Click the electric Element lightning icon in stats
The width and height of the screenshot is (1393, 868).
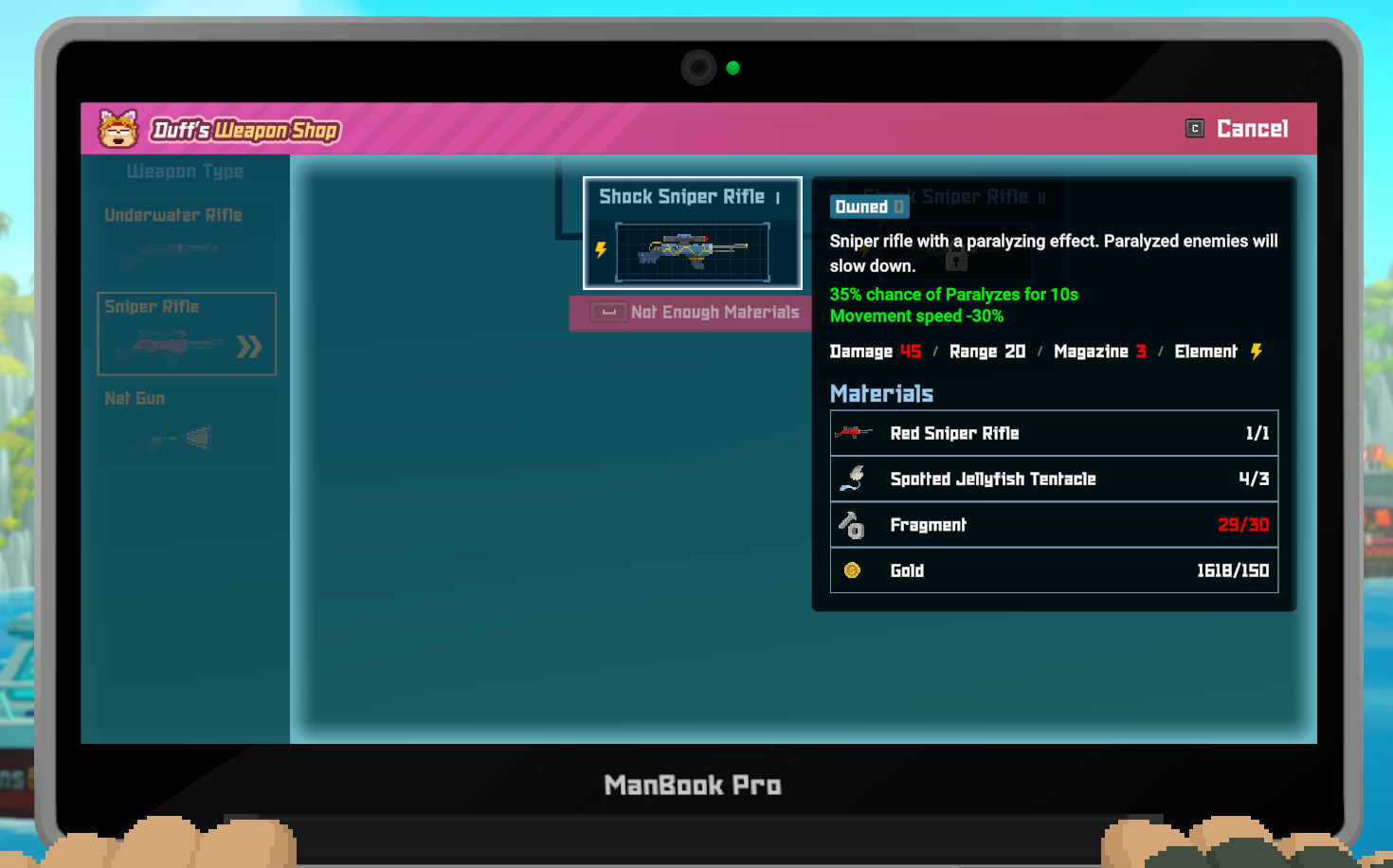point(1257,352)
